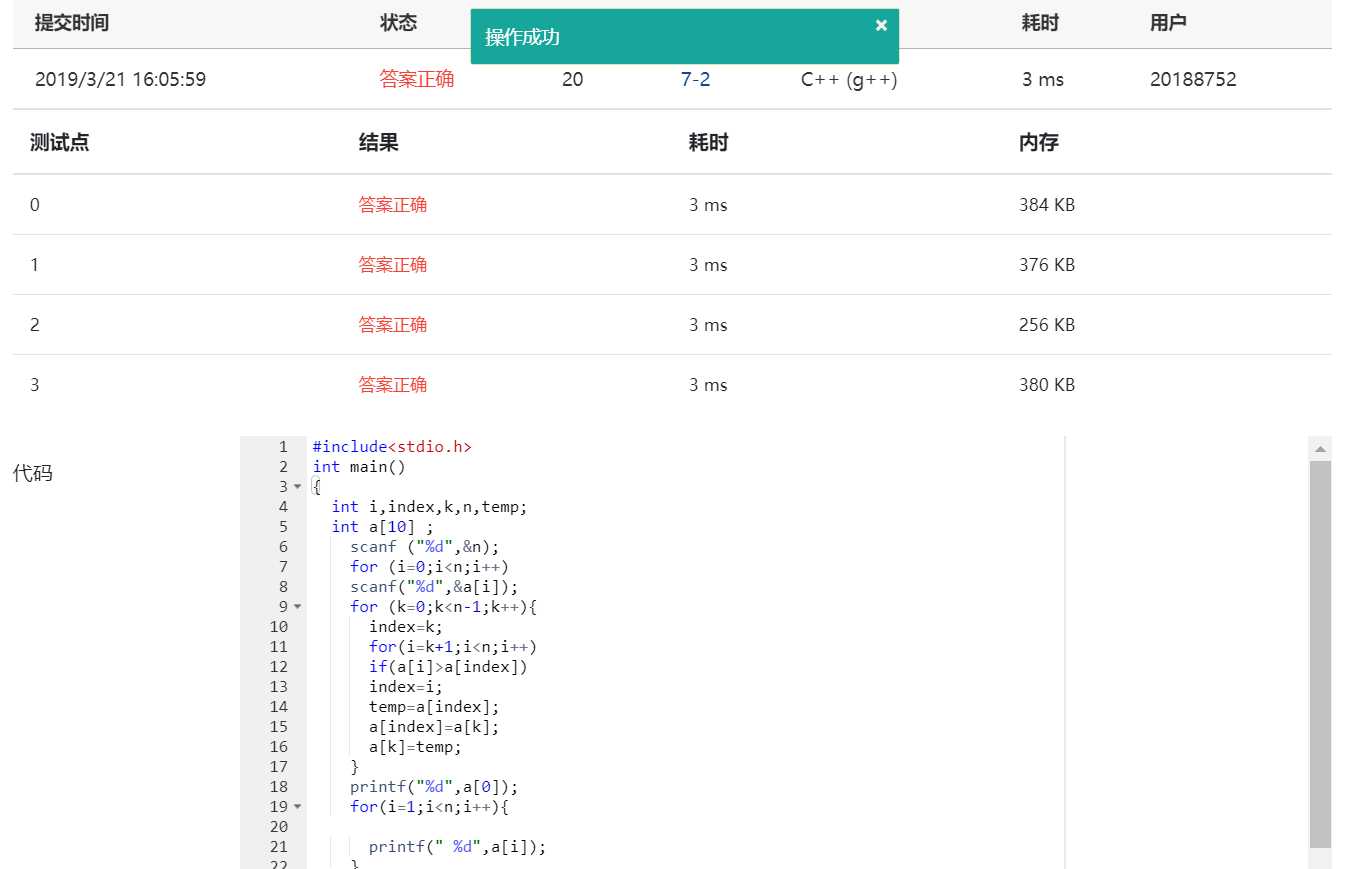Click the user ID 20188752

click(1193, 80)
